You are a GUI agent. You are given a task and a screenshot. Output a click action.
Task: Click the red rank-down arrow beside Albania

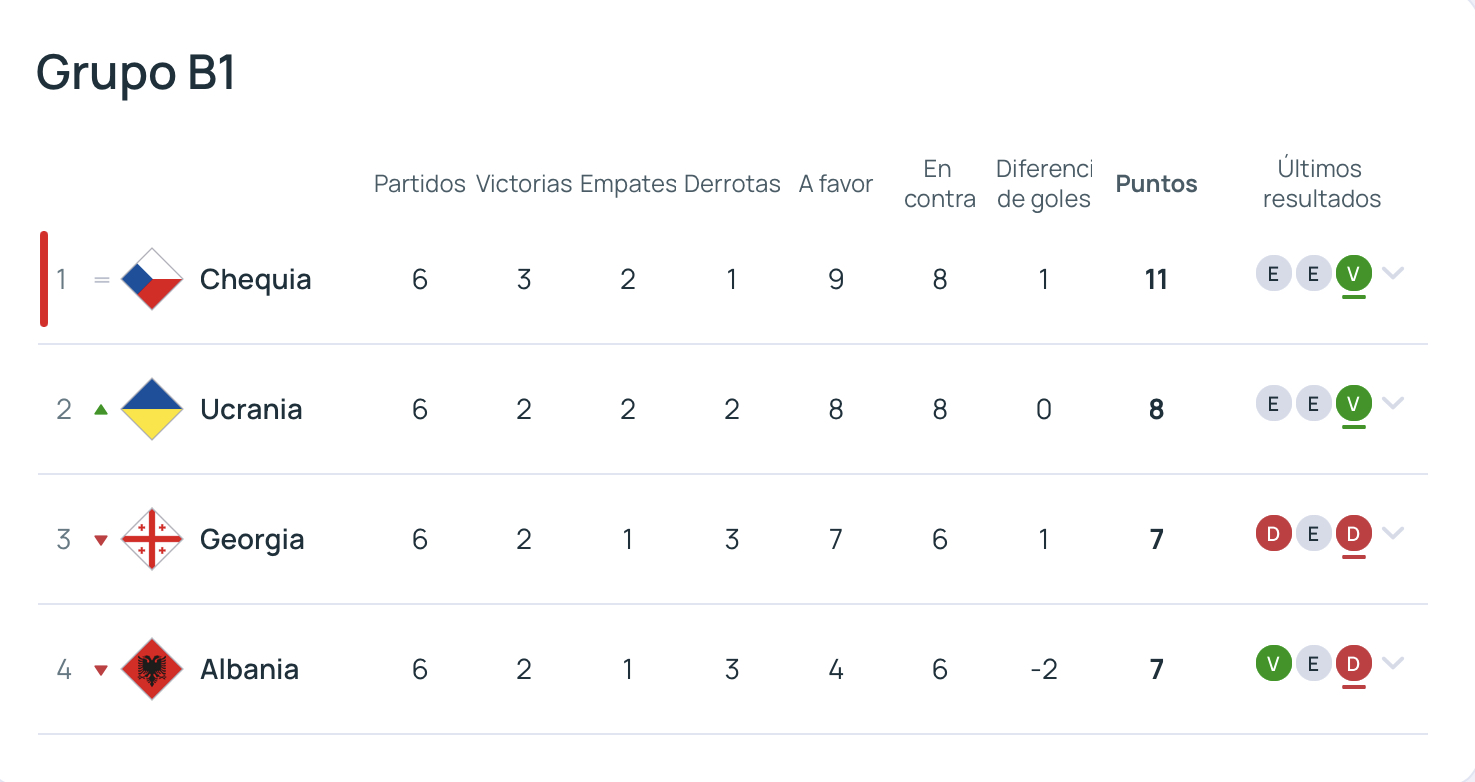pos(100,669)
